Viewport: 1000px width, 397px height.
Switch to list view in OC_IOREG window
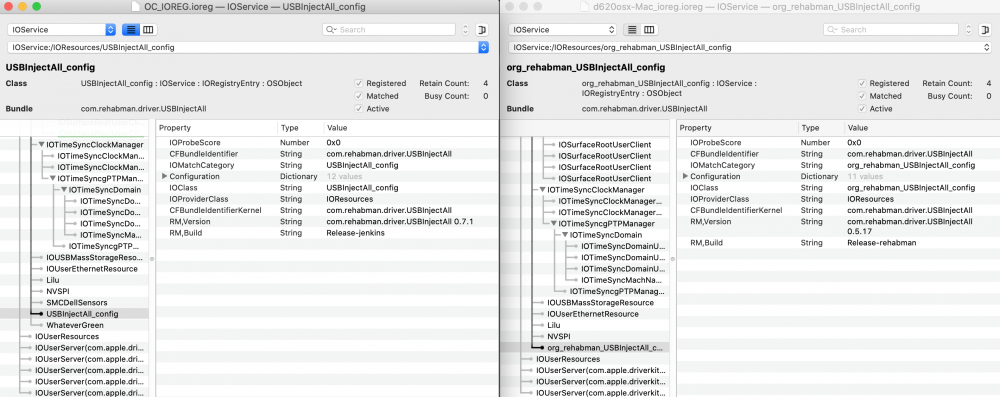(x=130, y=29)
